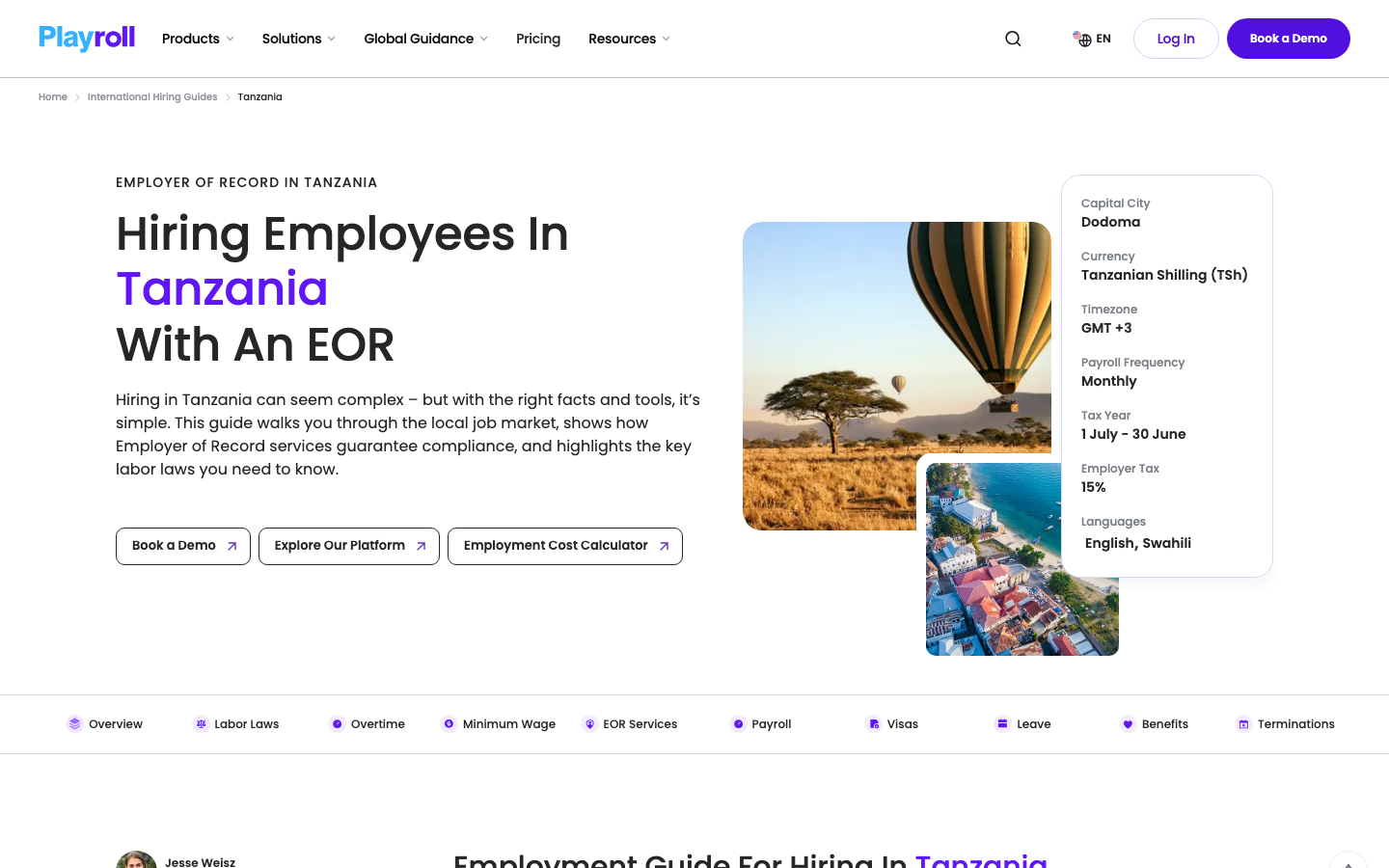Click the Log In button

(1176, 39)
